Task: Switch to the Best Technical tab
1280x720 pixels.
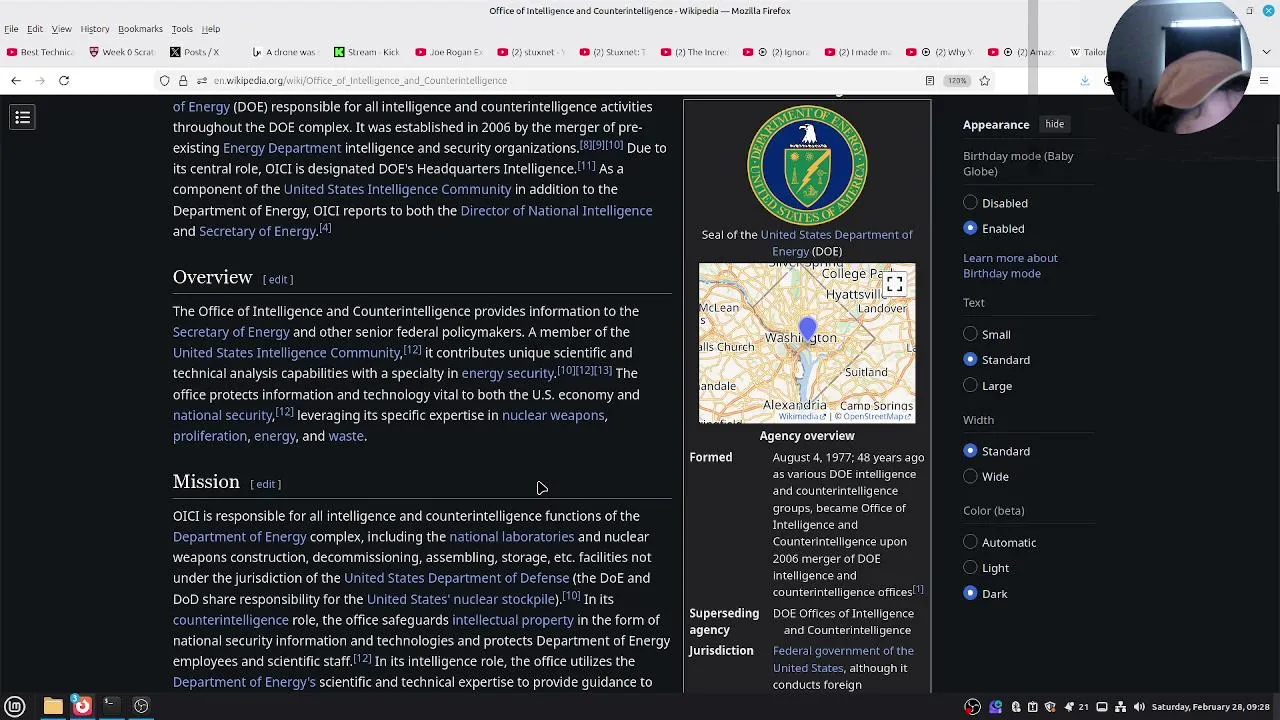Action: (x=40, y=52)
